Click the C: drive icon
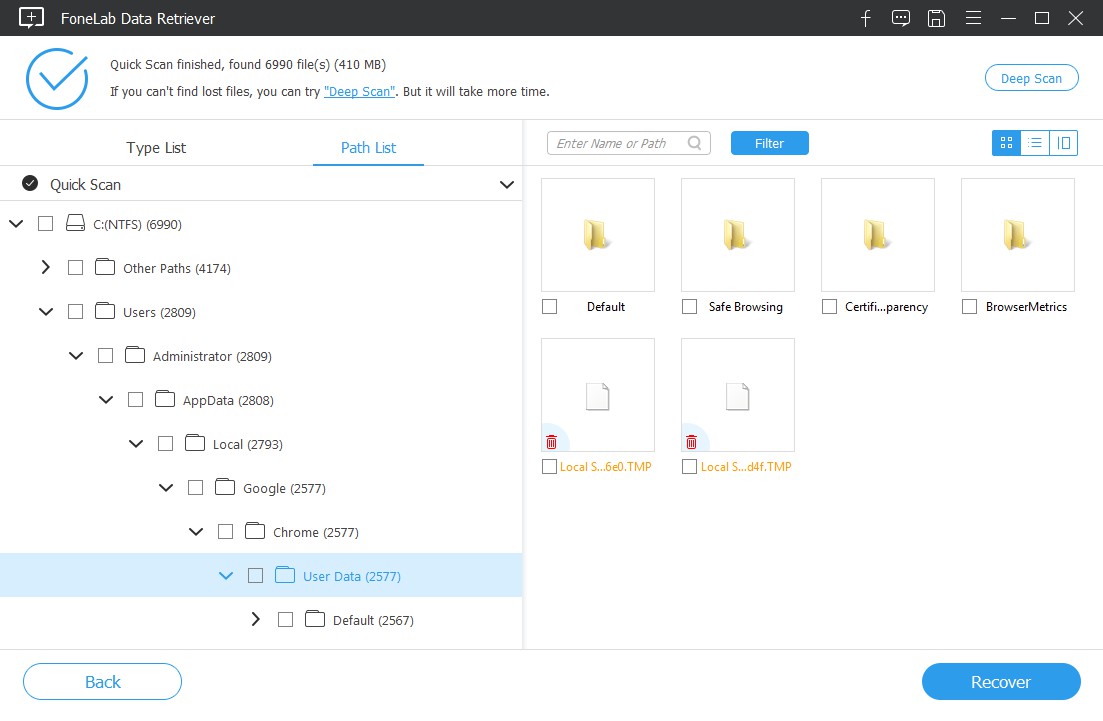 (75, 224)
